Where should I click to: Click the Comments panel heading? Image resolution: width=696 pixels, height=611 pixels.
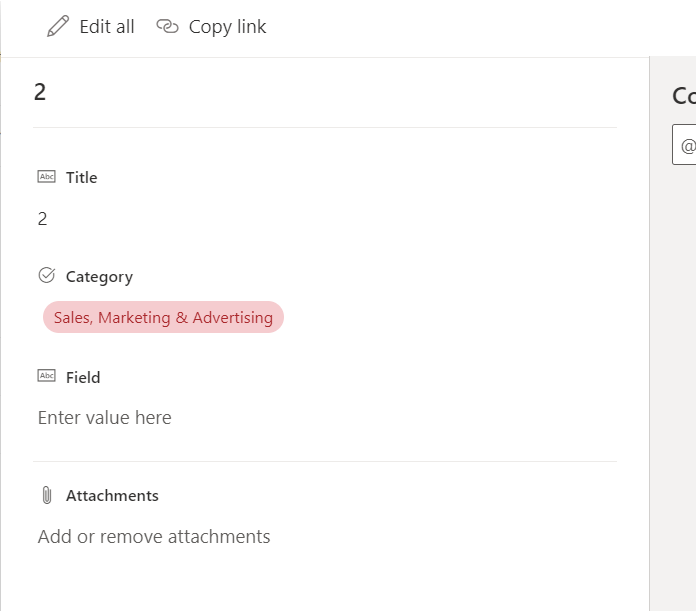[684, 96]
